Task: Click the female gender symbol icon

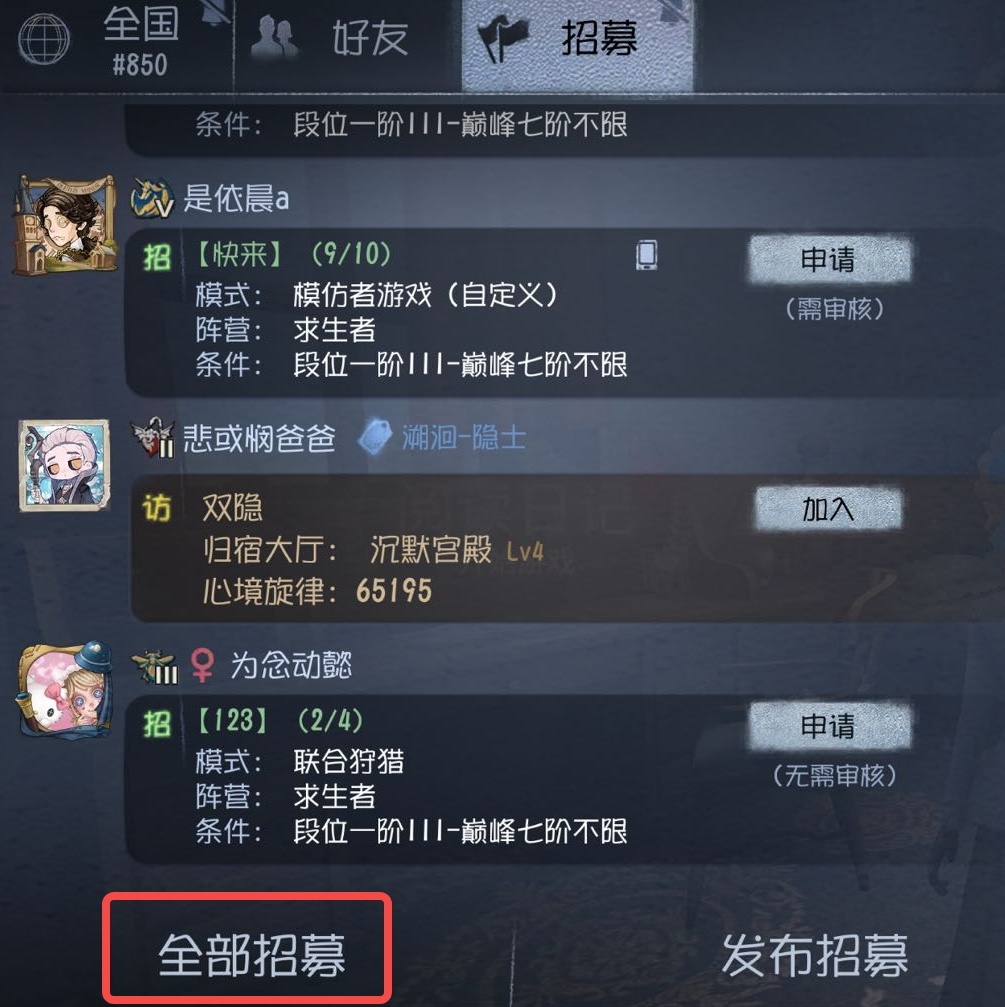Action: click(x=202, y=665)
